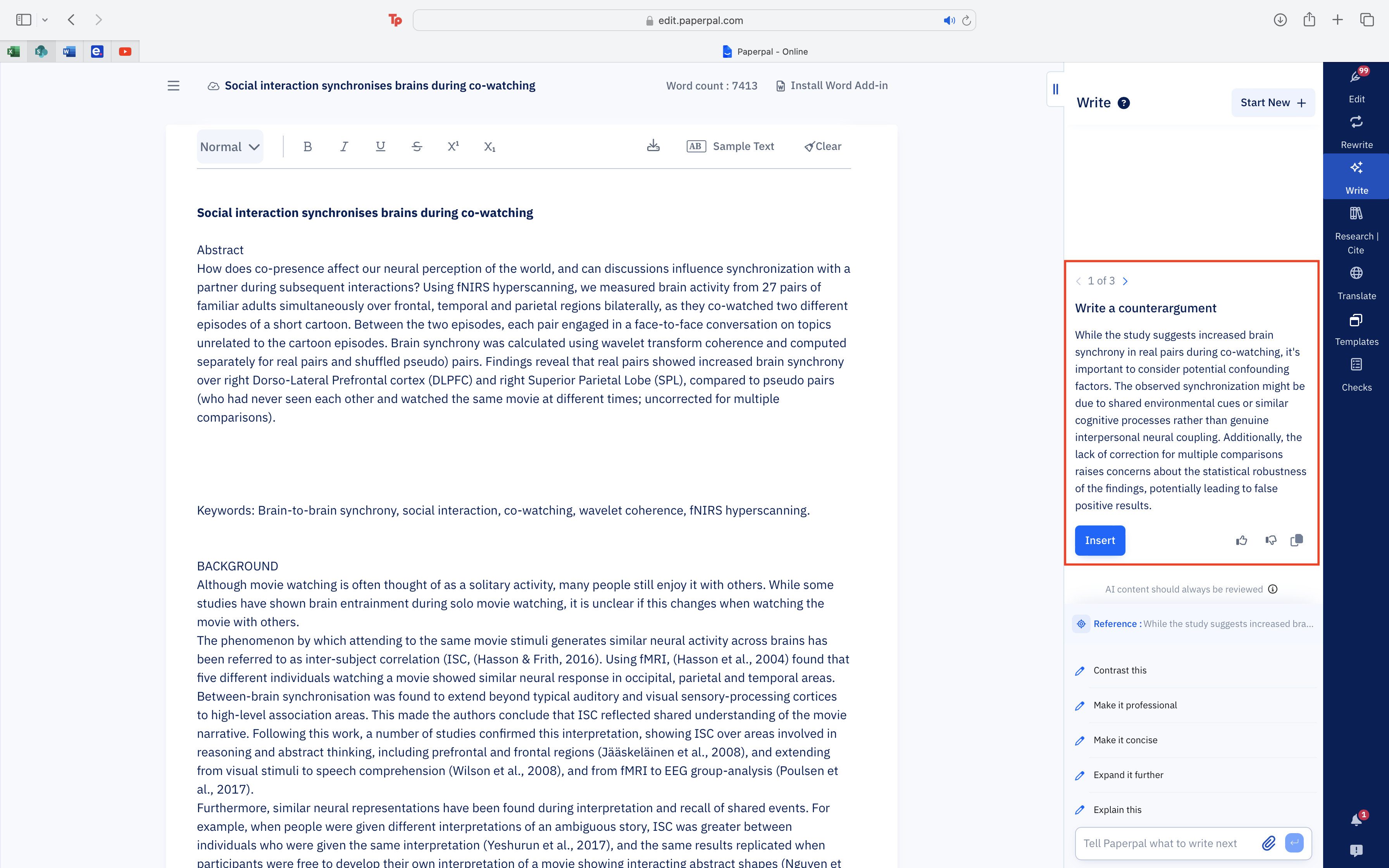
Task: Reload the page
Action: point(967,21)
